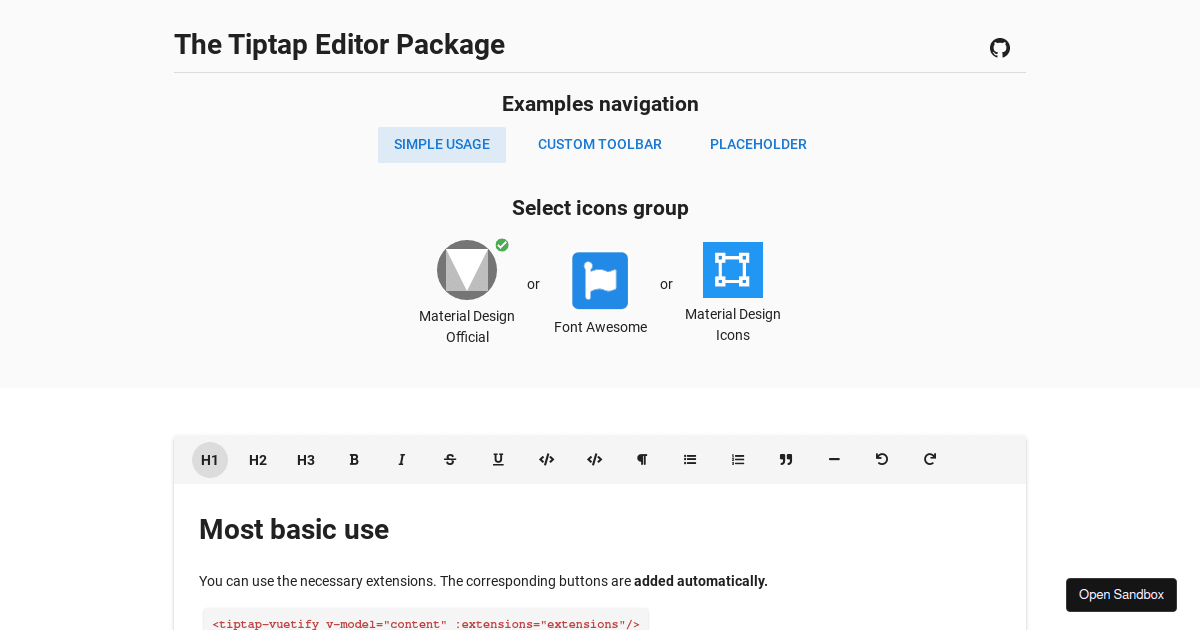Undo the last editor action

[882, 459]
